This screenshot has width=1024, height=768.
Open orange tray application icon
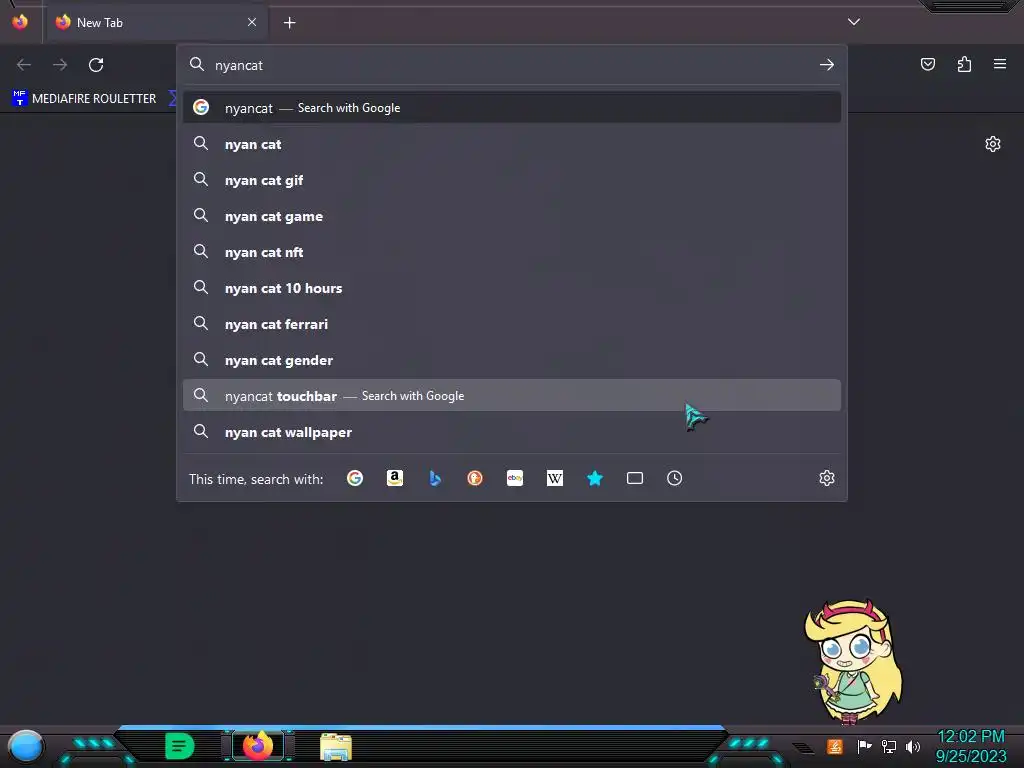click(x=835, y=746)
